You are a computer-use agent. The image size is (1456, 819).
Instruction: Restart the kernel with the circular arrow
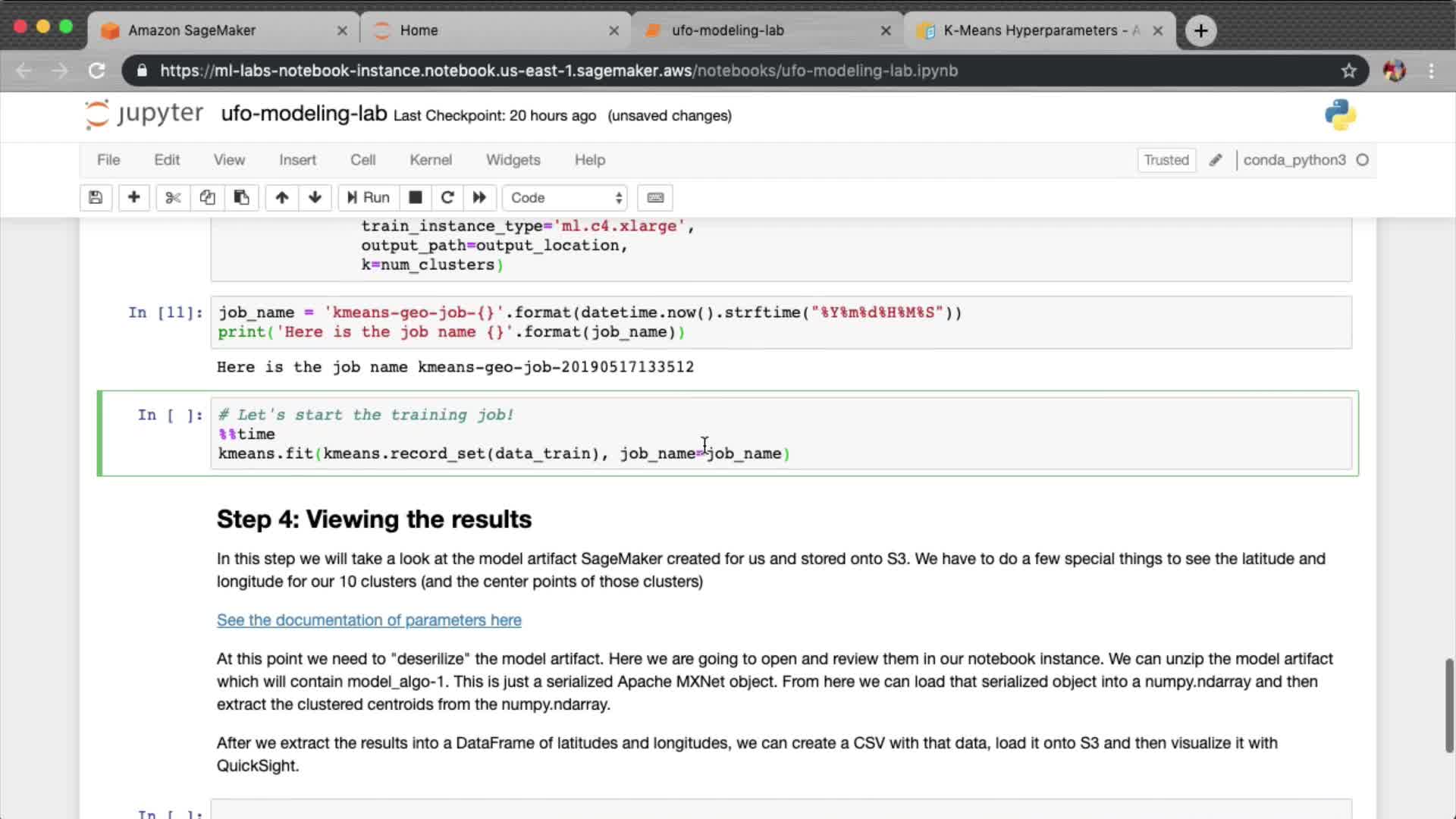(447, 198)
